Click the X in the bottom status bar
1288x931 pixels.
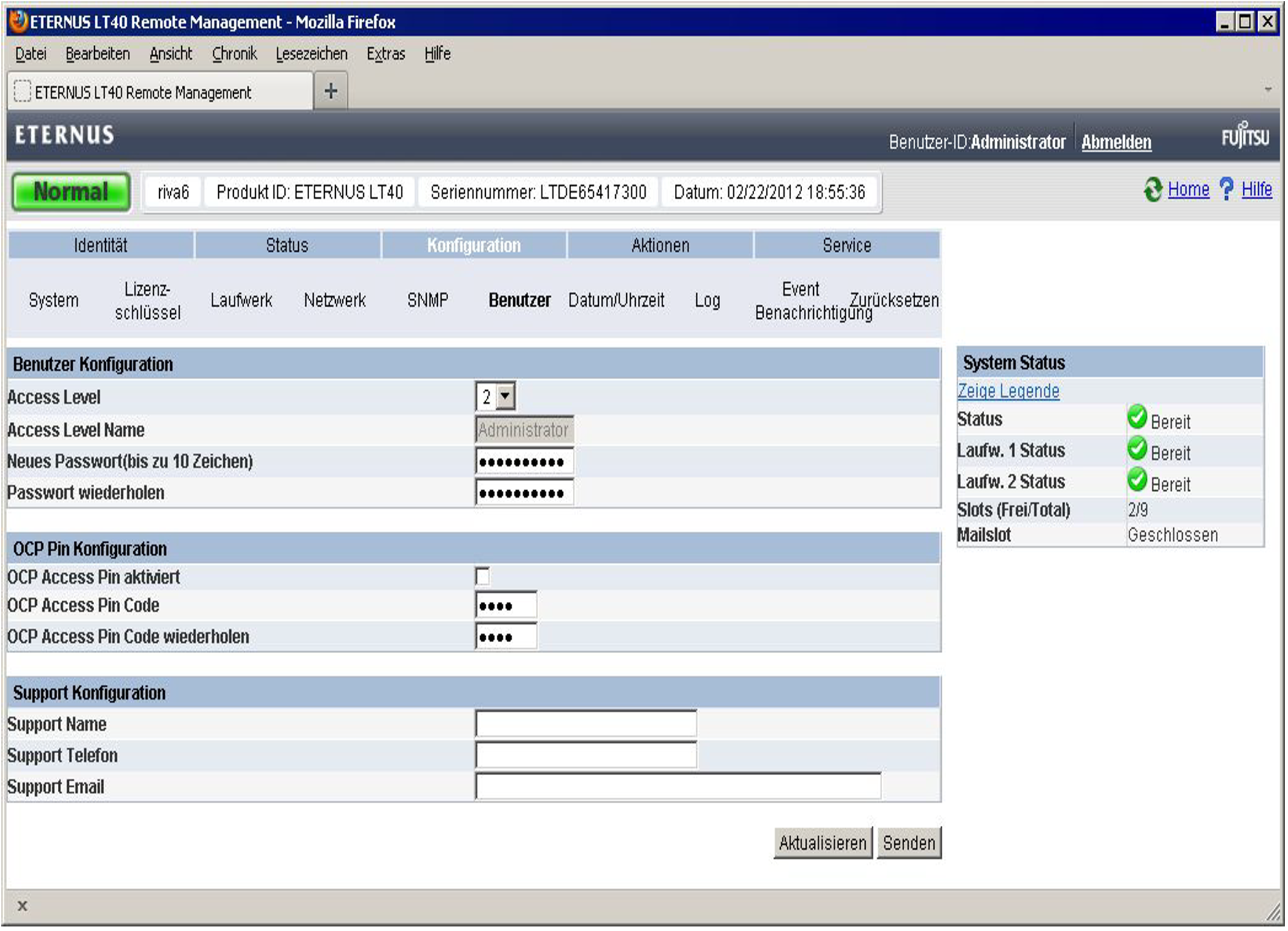click(x=22, y=906)
